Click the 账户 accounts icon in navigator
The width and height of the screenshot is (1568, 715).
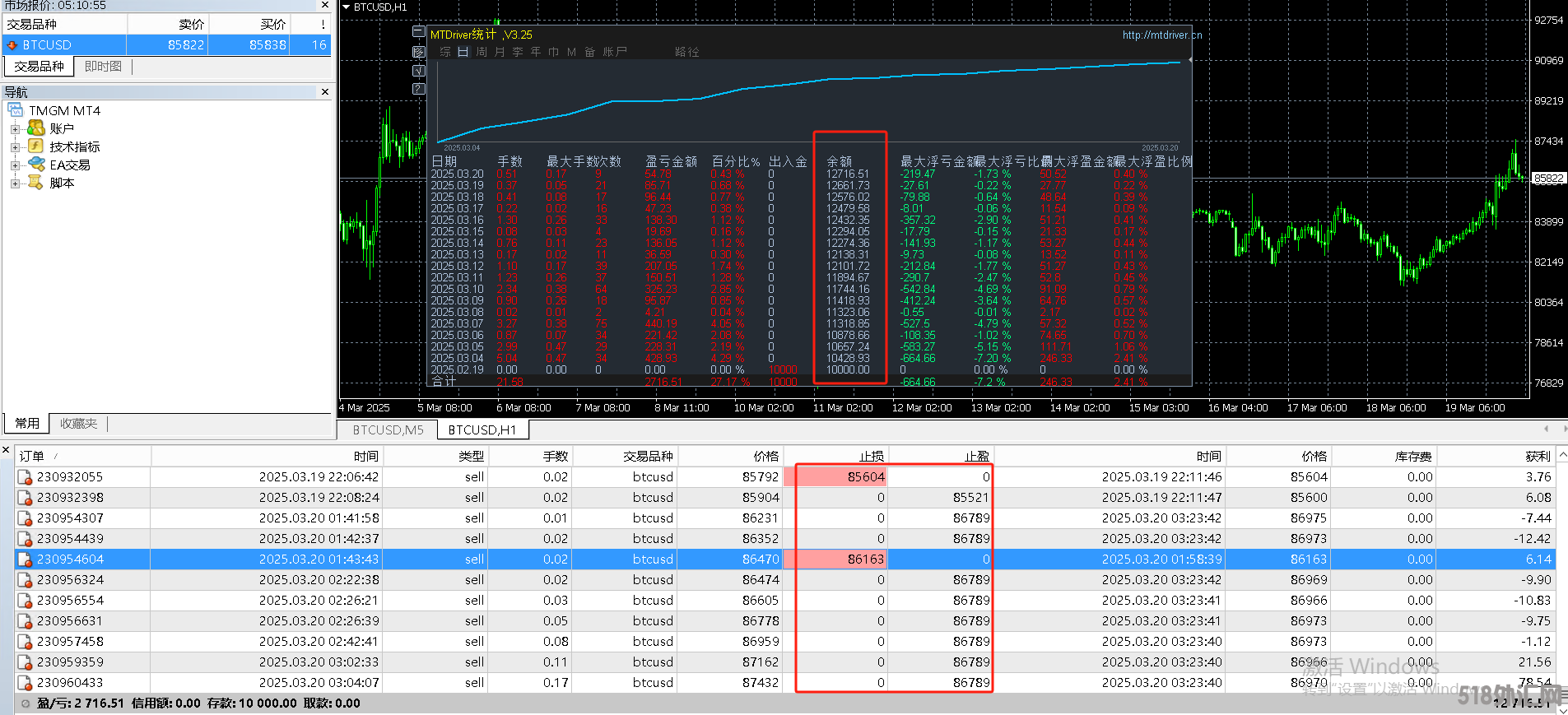point(36,128)
